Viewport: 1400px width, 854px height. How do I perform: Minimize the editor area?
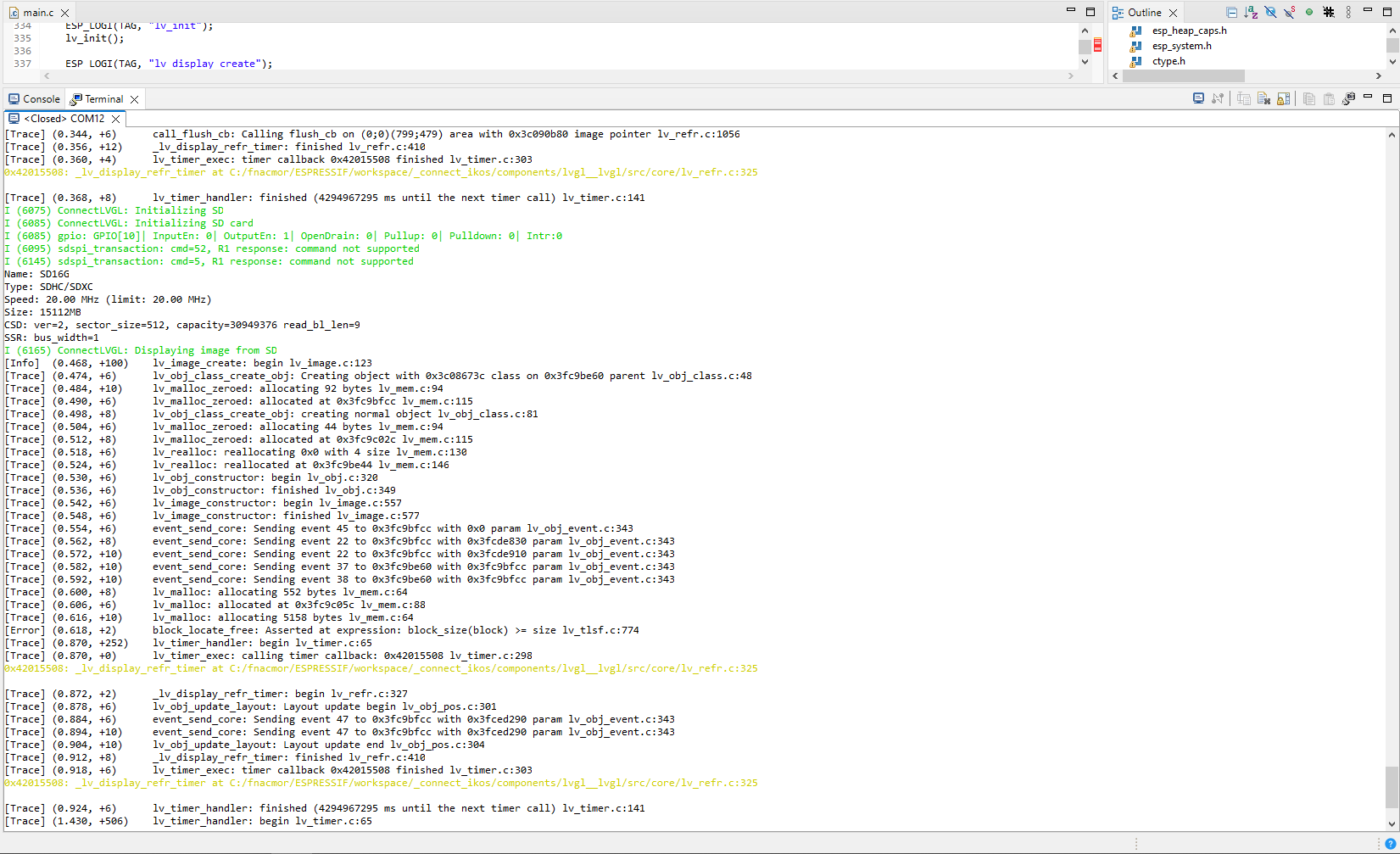(1071, 11)
